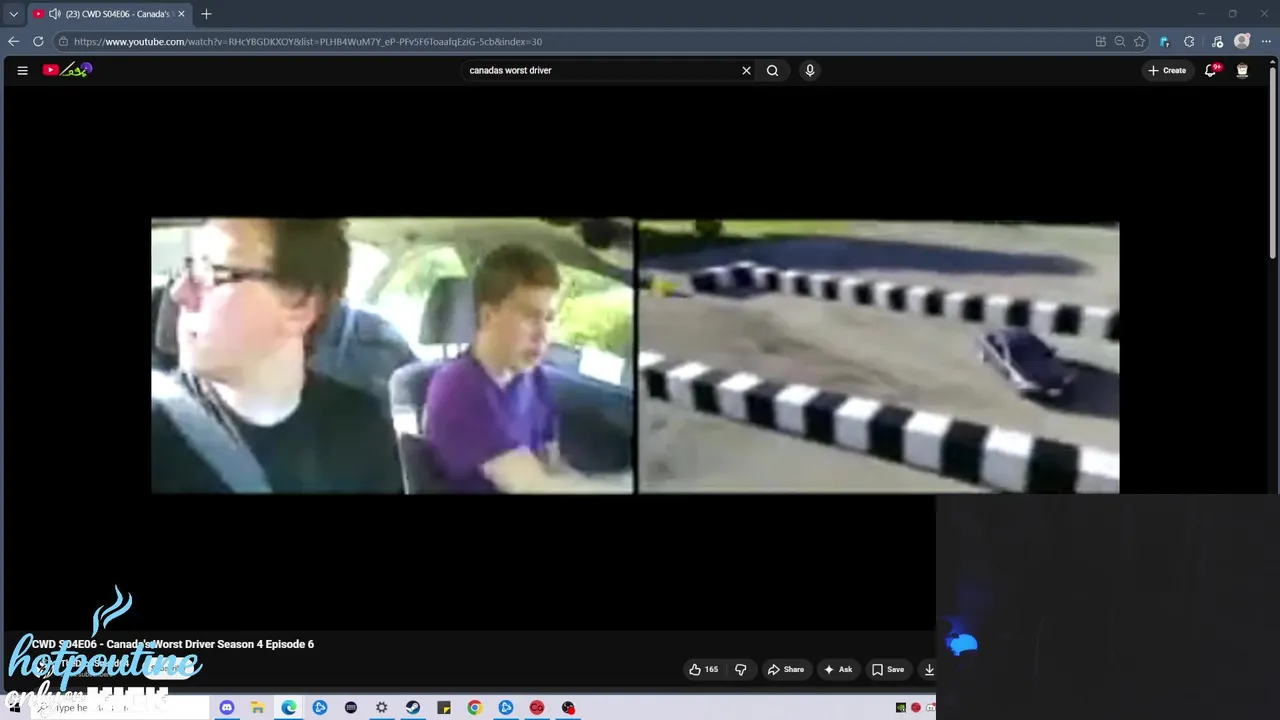Go back with browser back arrow
This screenshot has height=720, width=1280.
(x=13, y=41)
